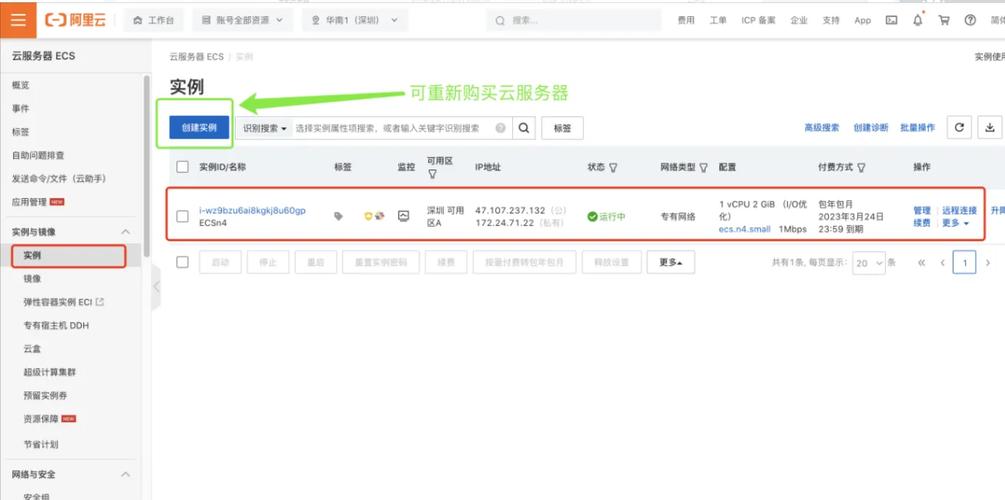The image size is (1005, 500).
Task: Open the region 华南1（深圳）dropdown
Action: (x=354, y=21)
